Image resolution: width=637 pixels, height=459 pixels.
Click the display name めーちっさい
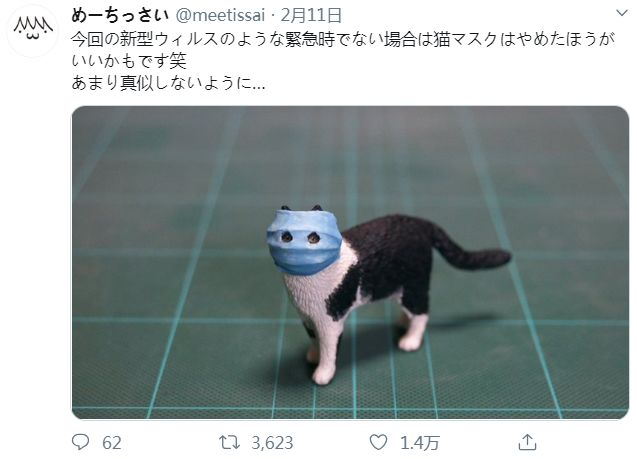point(120,15)
